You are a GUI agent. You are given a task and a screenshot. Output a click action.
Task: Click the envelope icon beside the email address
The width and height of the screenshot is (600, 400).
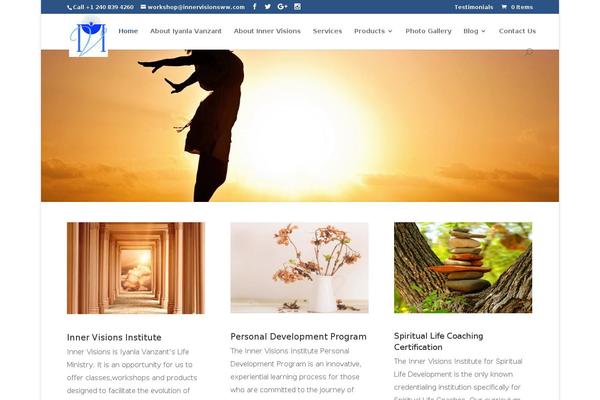pyautogui.click(x=143, y=7)
